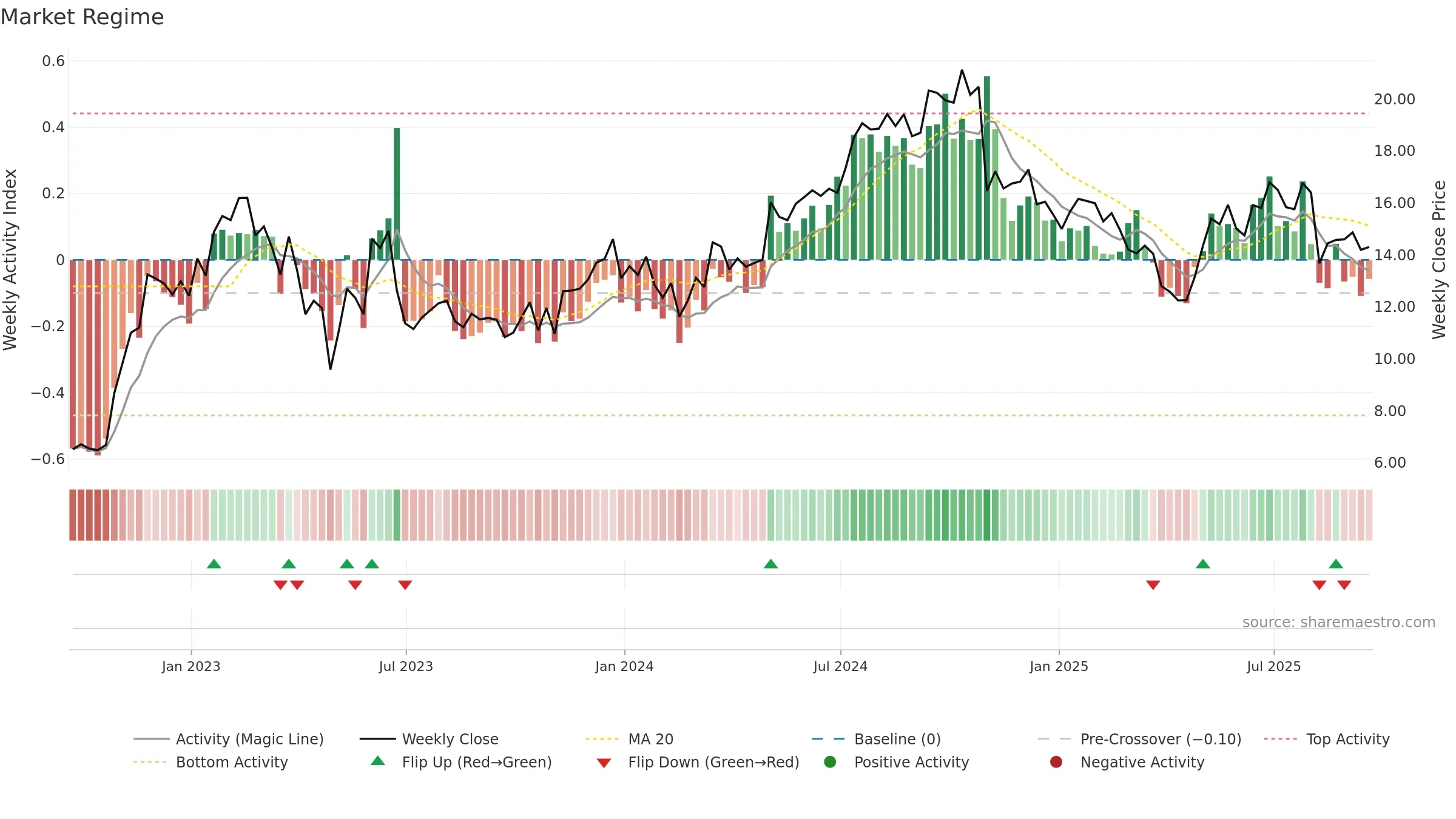Click the 0.6 activity axis tick label
This screenshot has height=819, width=1456.
point(53,61)
